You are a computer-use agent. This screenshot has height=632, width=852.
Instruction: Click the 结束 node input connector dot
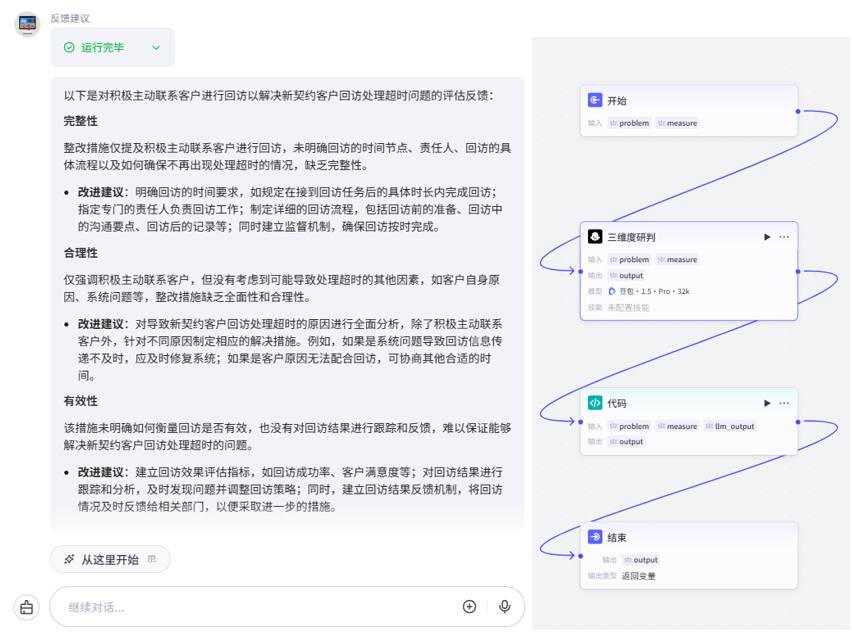pyautogui.click(x=581, y=556)
